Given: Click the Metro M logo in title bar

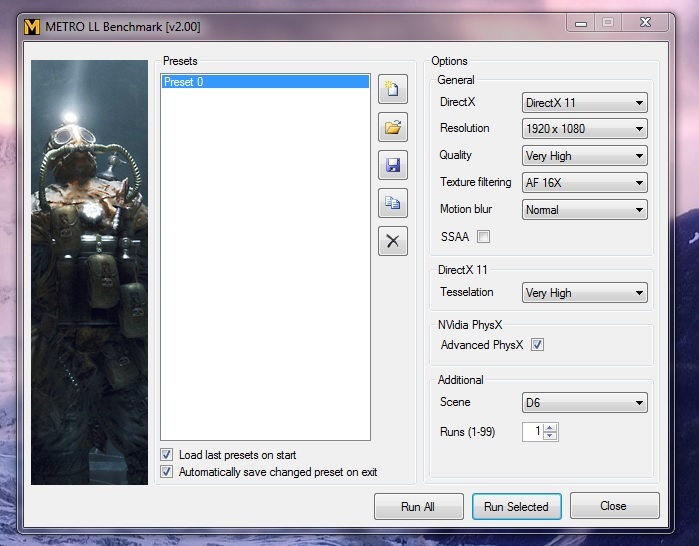Looking at the screenshot, I should 31,25.
